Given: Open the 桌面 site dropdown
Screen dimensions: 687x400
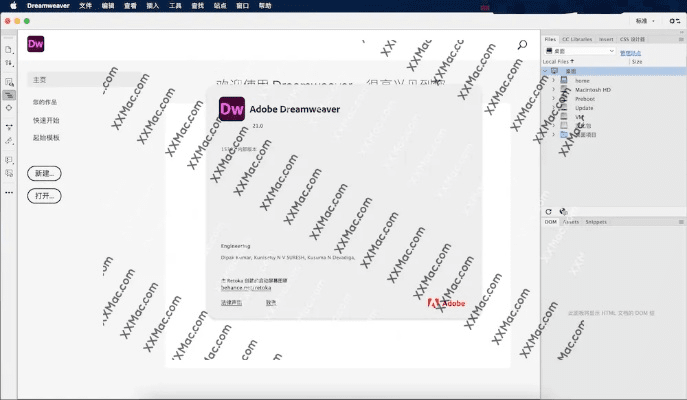Looking at the screenshot, I should pos(580,51).
